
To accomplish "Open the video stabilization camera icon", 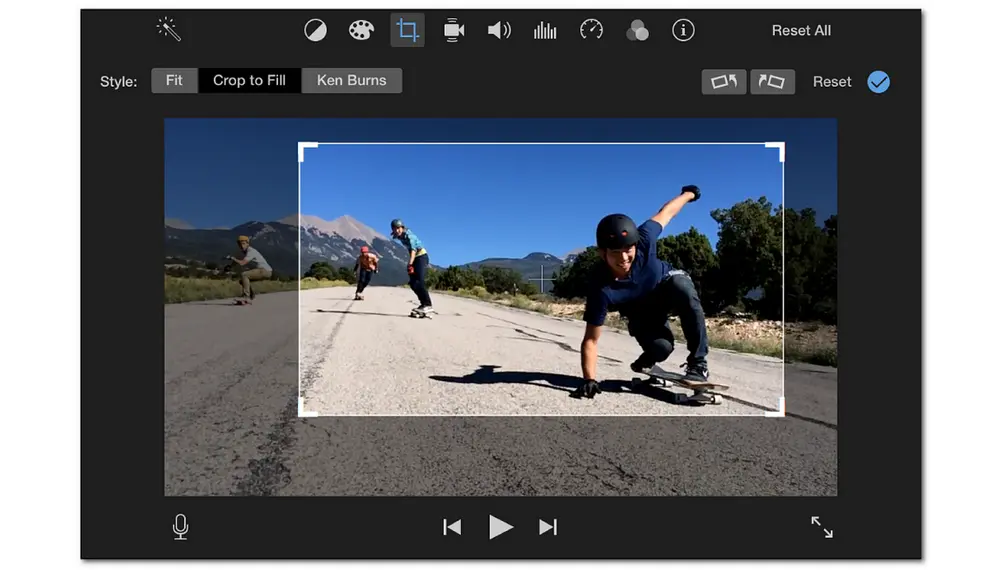I will (454, 30).
